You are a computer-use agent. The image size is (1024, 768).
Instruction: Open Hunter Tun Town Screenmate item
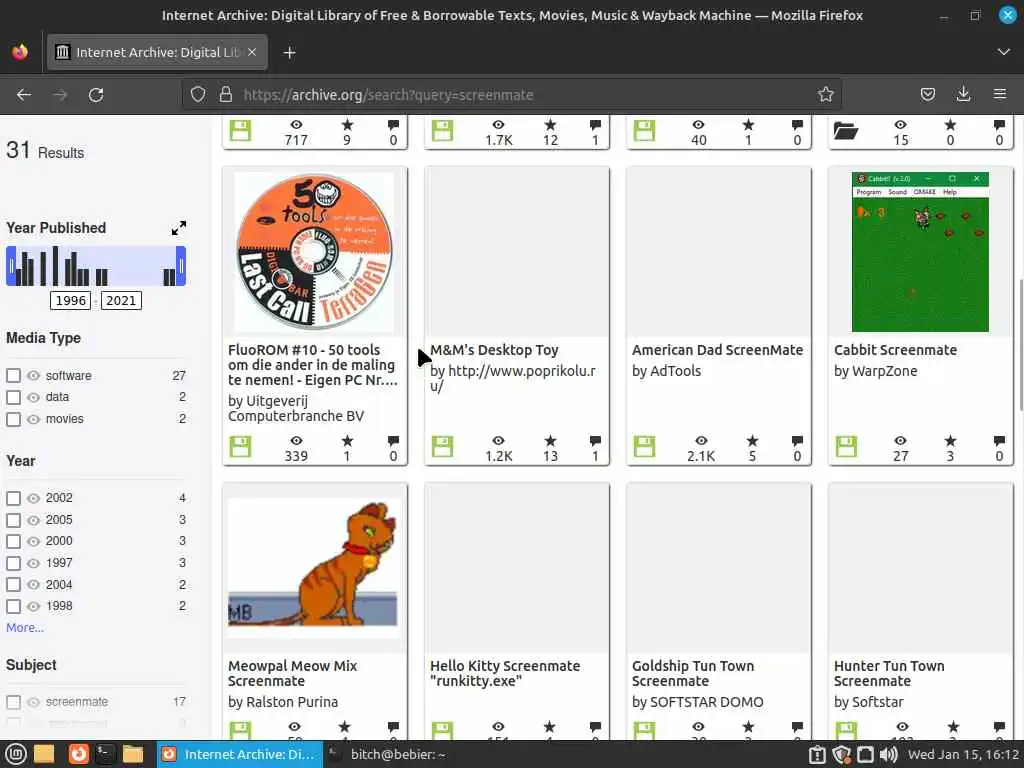[x=889, y=673]
